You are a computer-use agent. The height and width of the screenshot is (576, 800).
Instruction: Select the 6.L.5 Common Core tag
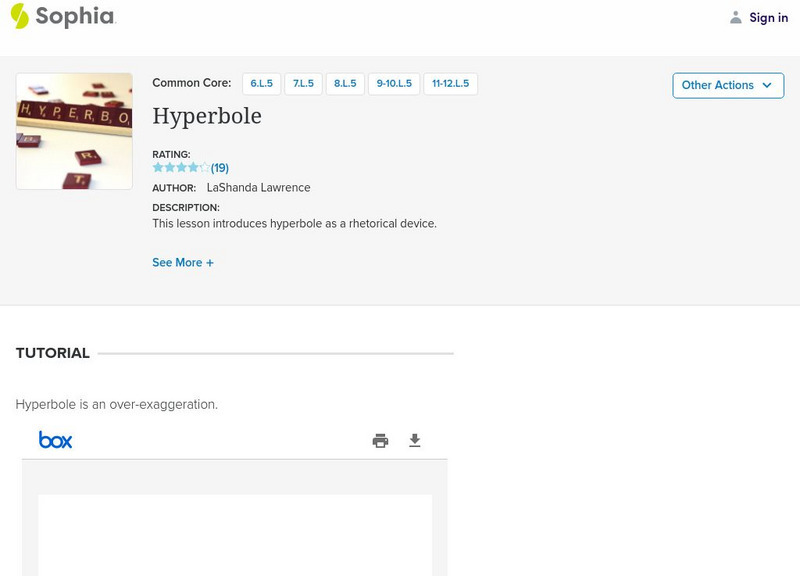pyautogui.click(x=261, y=84)
